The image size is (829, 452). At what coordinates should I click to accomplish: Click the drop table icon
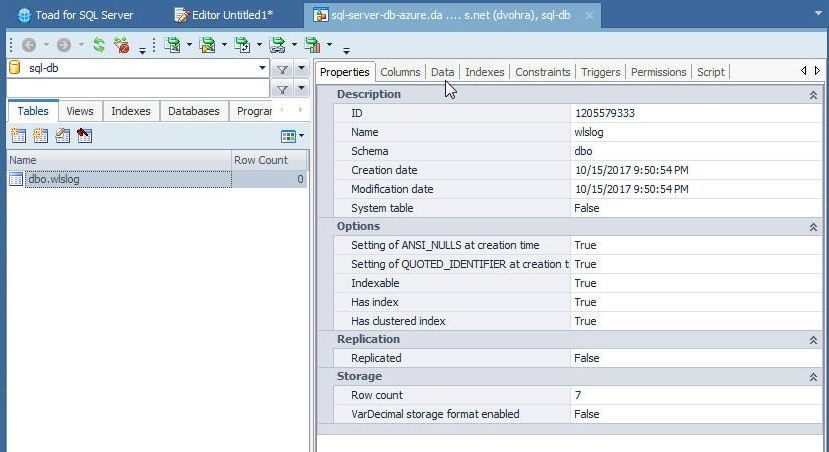click(x=85, y=136)
